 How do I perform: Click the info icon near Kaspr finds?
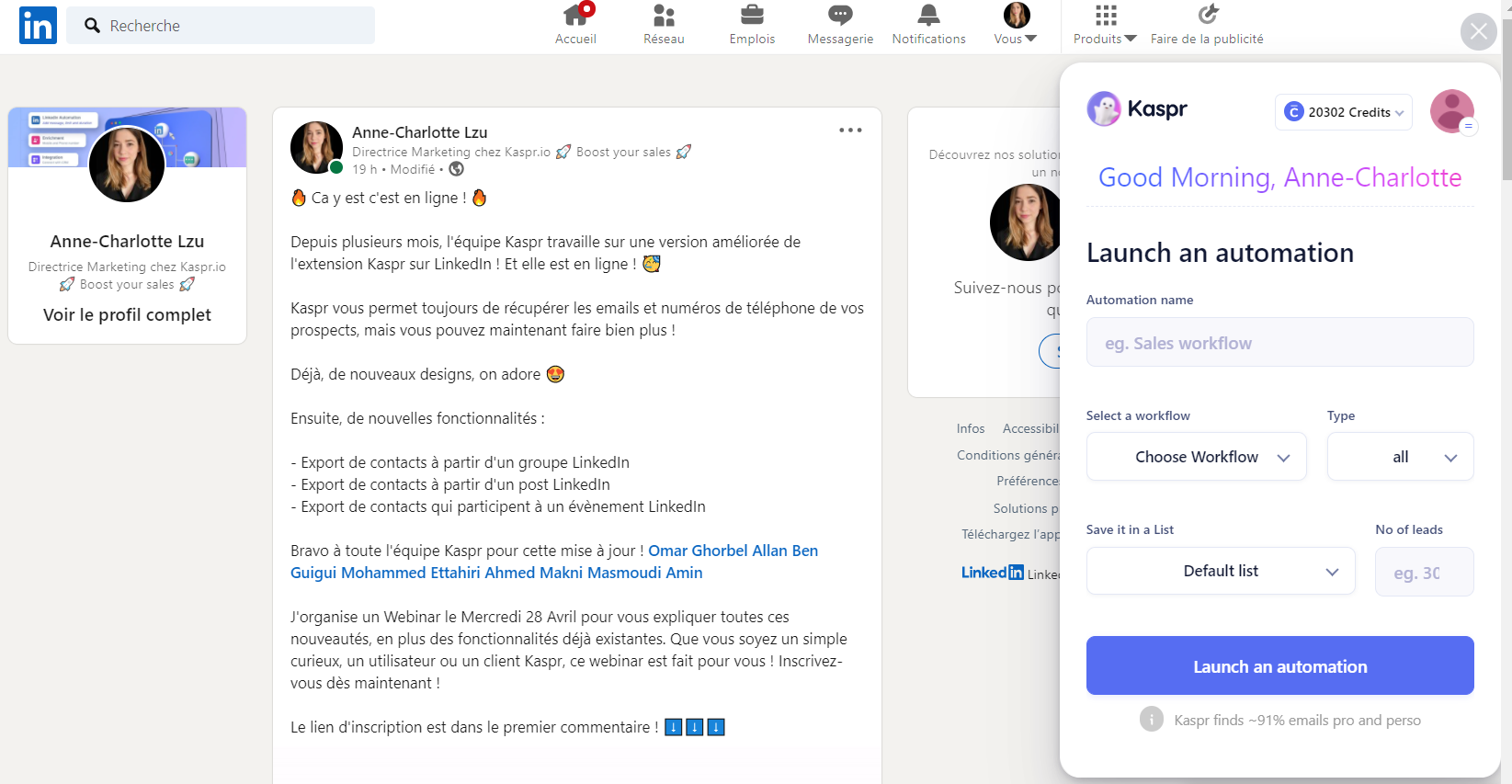[1151, 719]
